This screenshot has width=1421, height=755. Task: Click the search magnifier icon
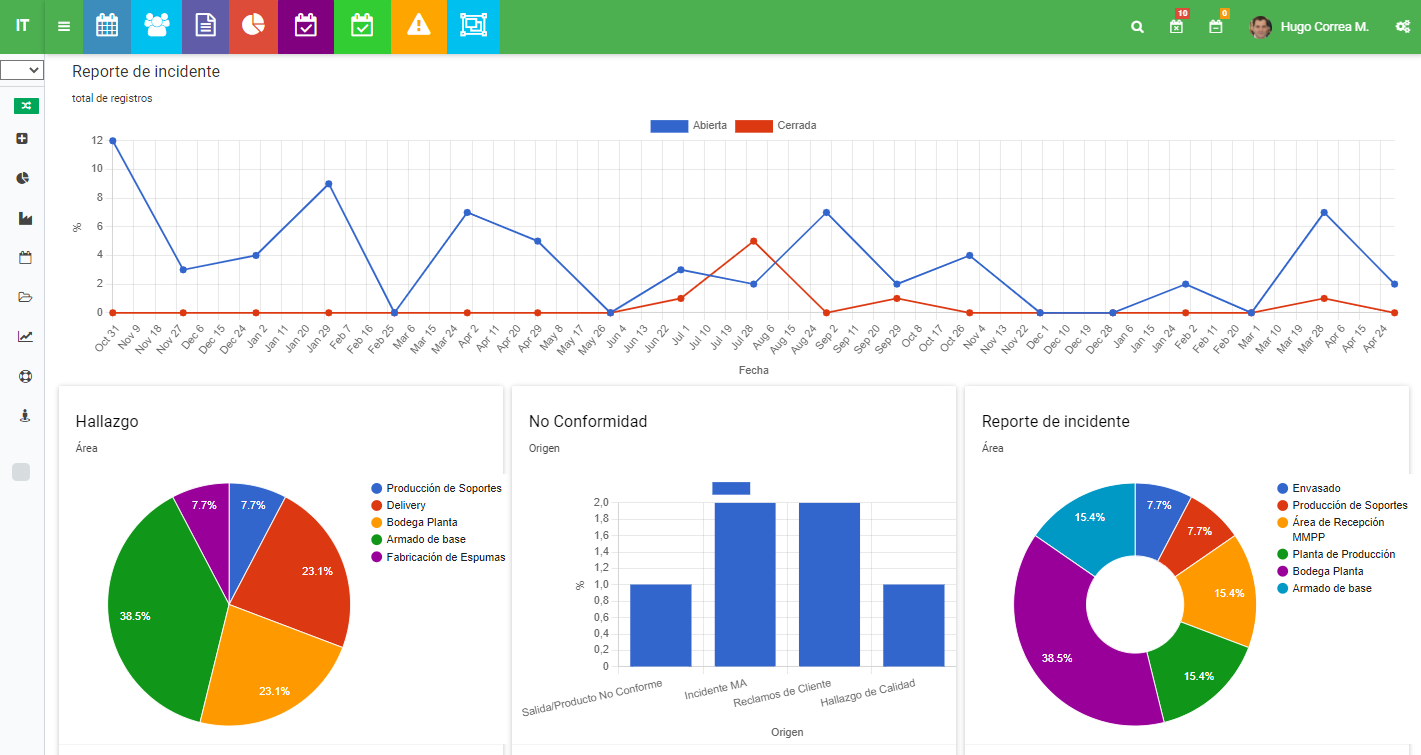(1137, 27)
